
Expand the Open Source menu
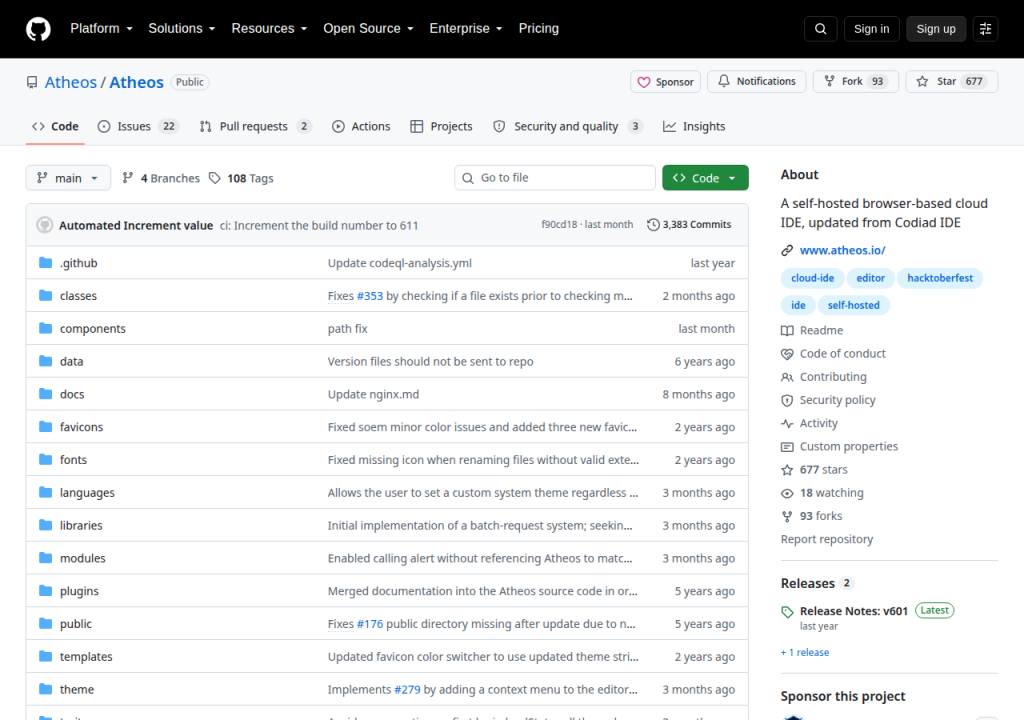pyautogui.click(x=368, y=29)
